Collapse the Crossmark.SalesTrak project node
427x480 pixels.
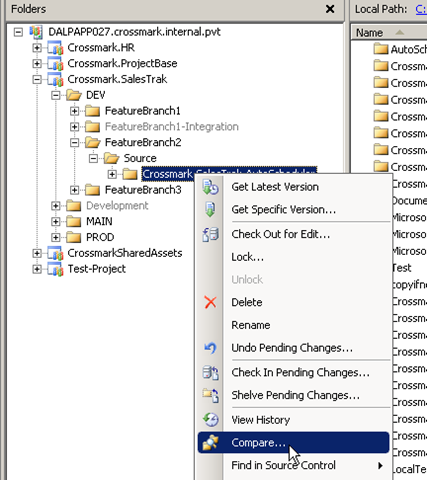(x=37, y=79)
